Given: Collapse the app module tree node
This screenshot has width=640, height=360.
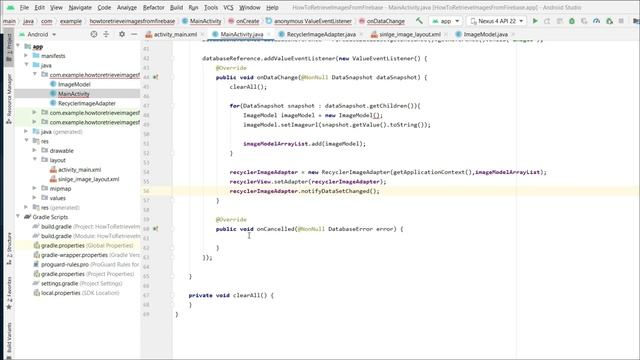Looking at the screenshot, I should tap(18, 46).
